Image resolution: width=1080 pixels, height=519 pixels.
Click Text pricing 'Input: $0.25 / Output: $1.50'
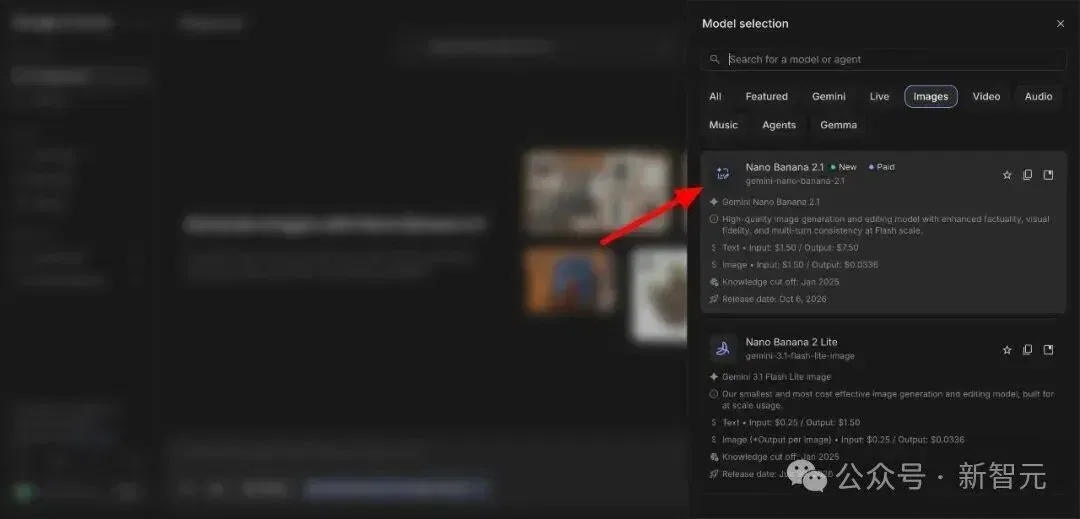(802, 423)
